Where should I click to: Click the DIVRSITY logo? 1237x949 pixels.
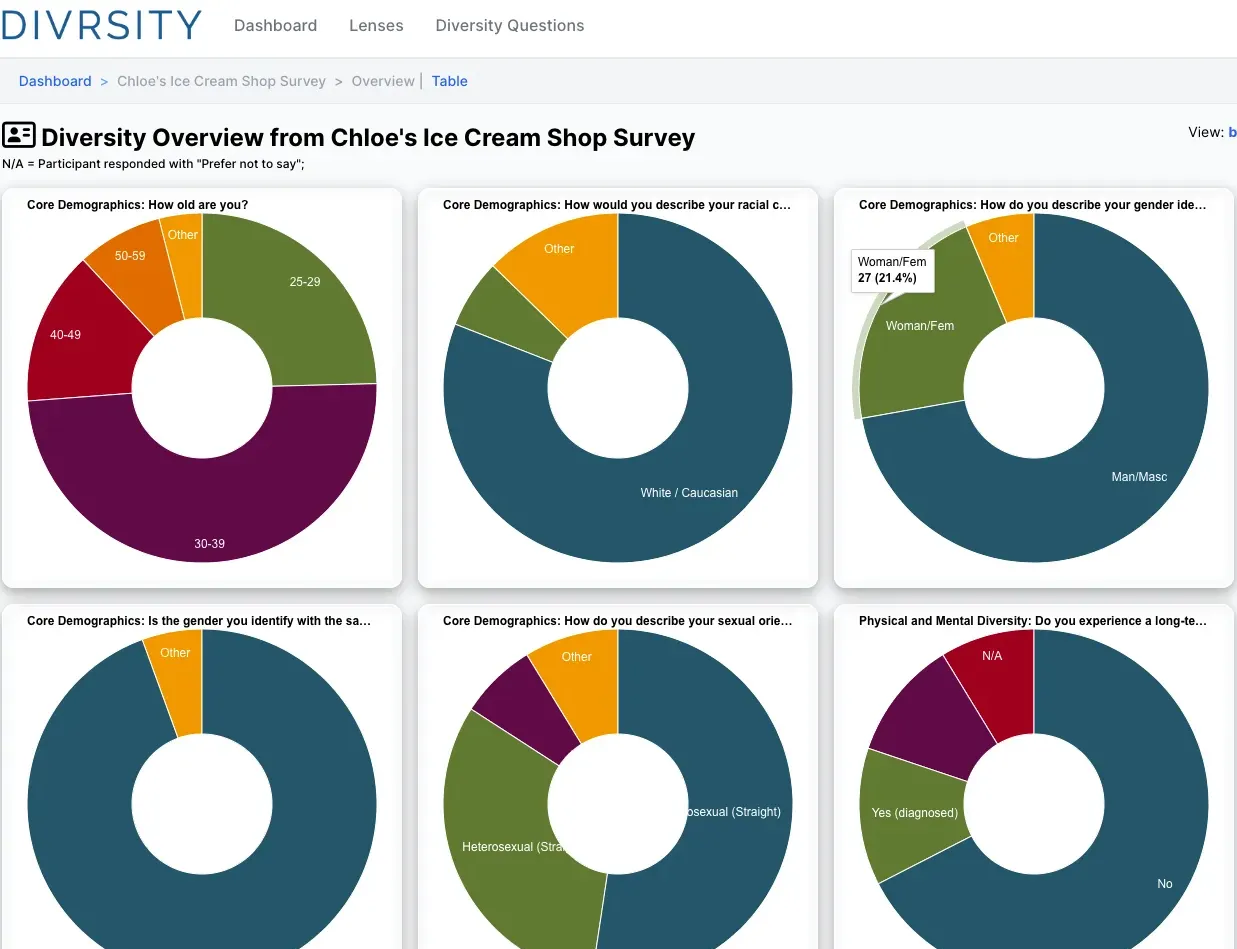[x=101, y=25]
